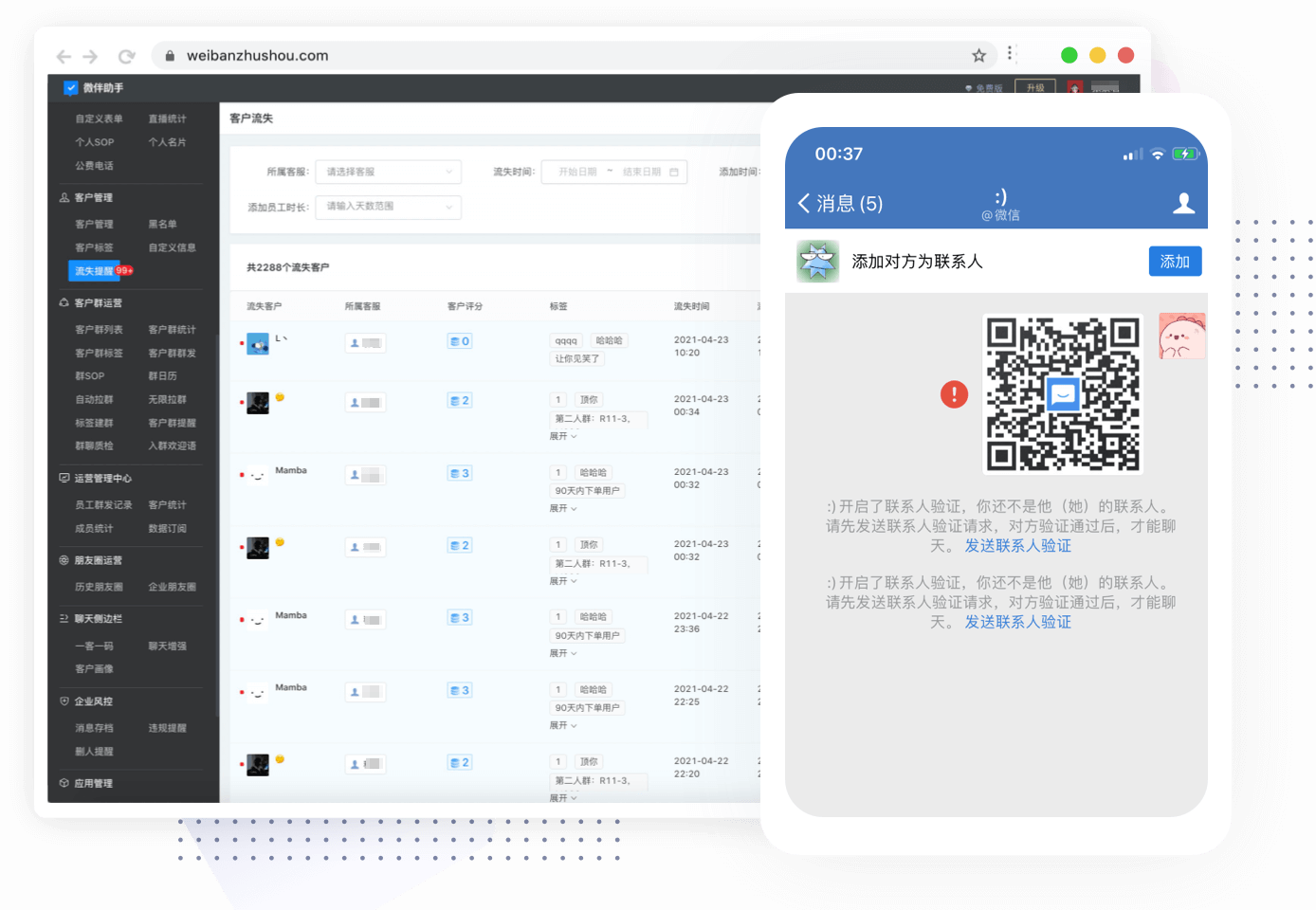1316x910 pixels.
Task: Click the 流失时间 column header
Action: [x=691, y=307]
